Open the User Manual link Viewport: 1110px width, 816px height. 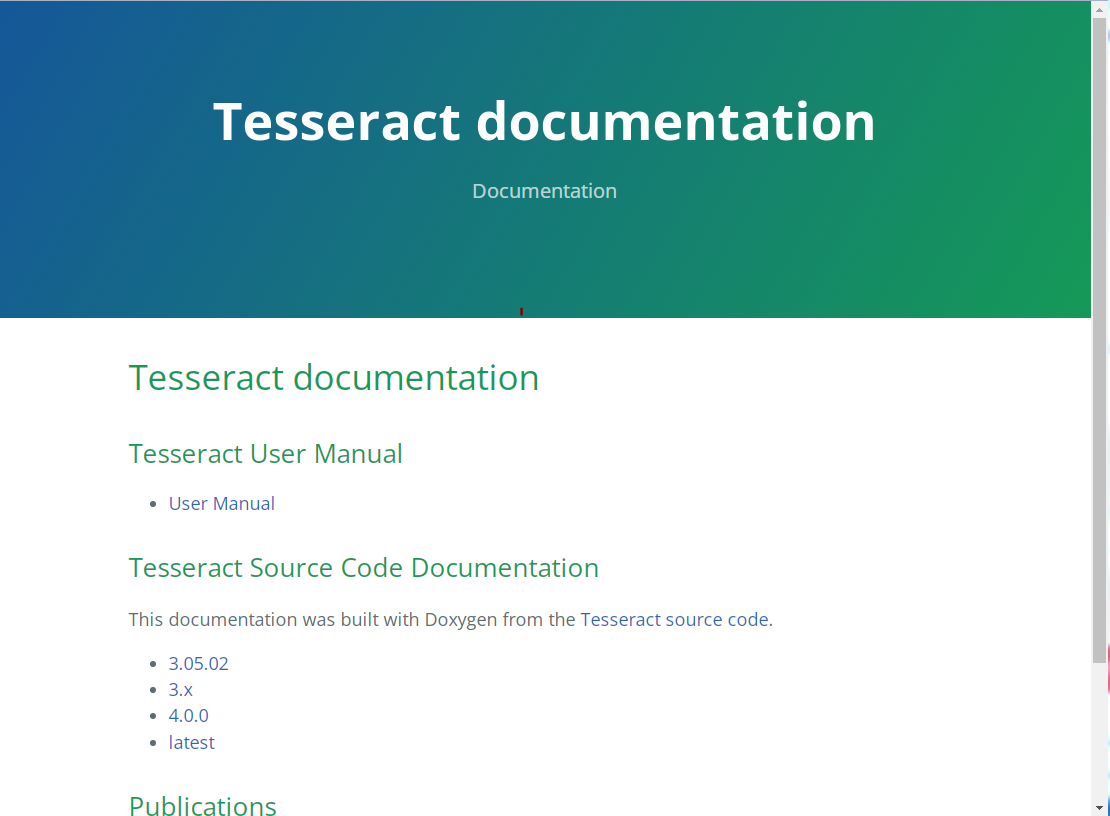point(222,503)
